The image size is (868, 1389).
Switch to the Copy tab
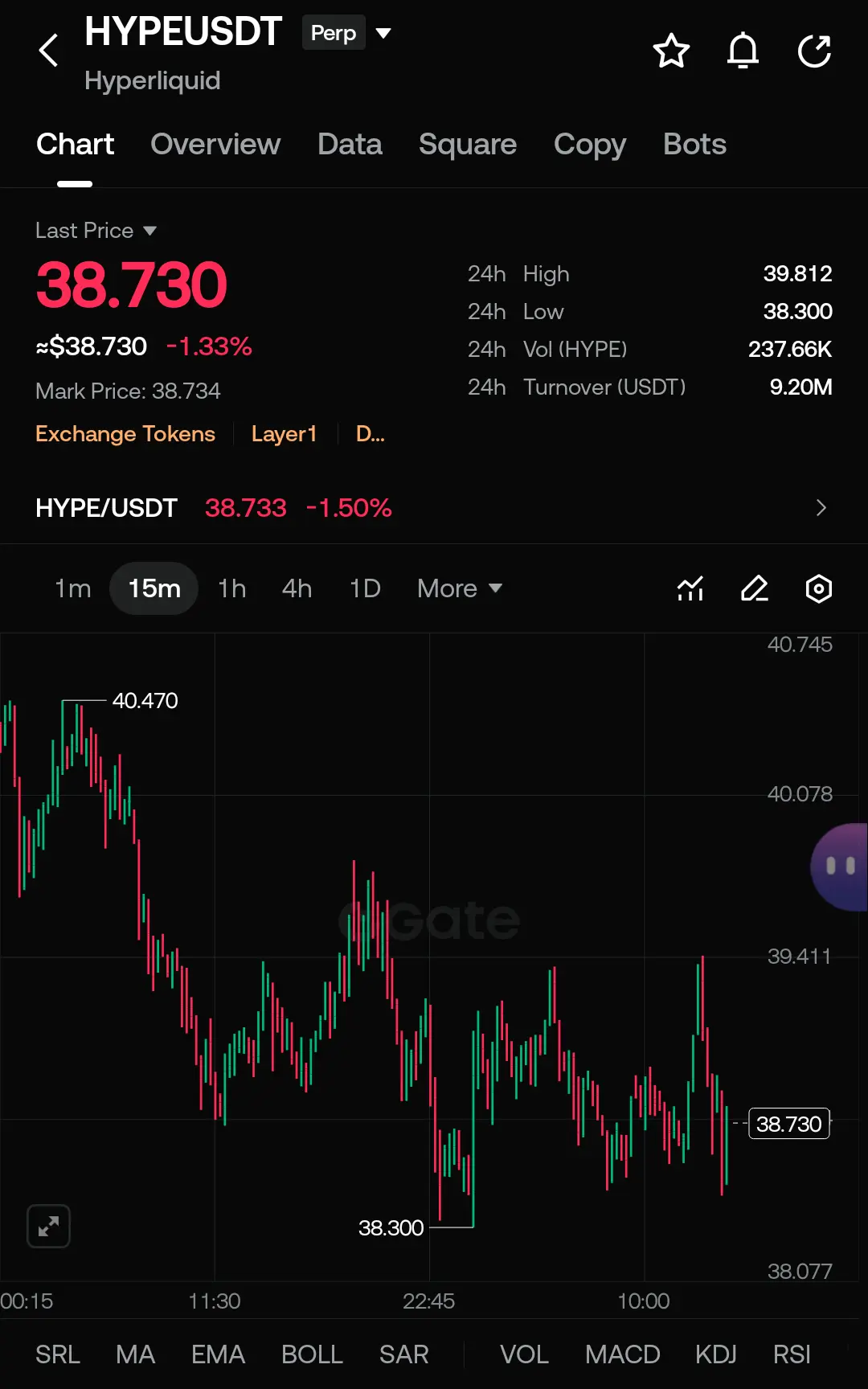coord(590,145)
